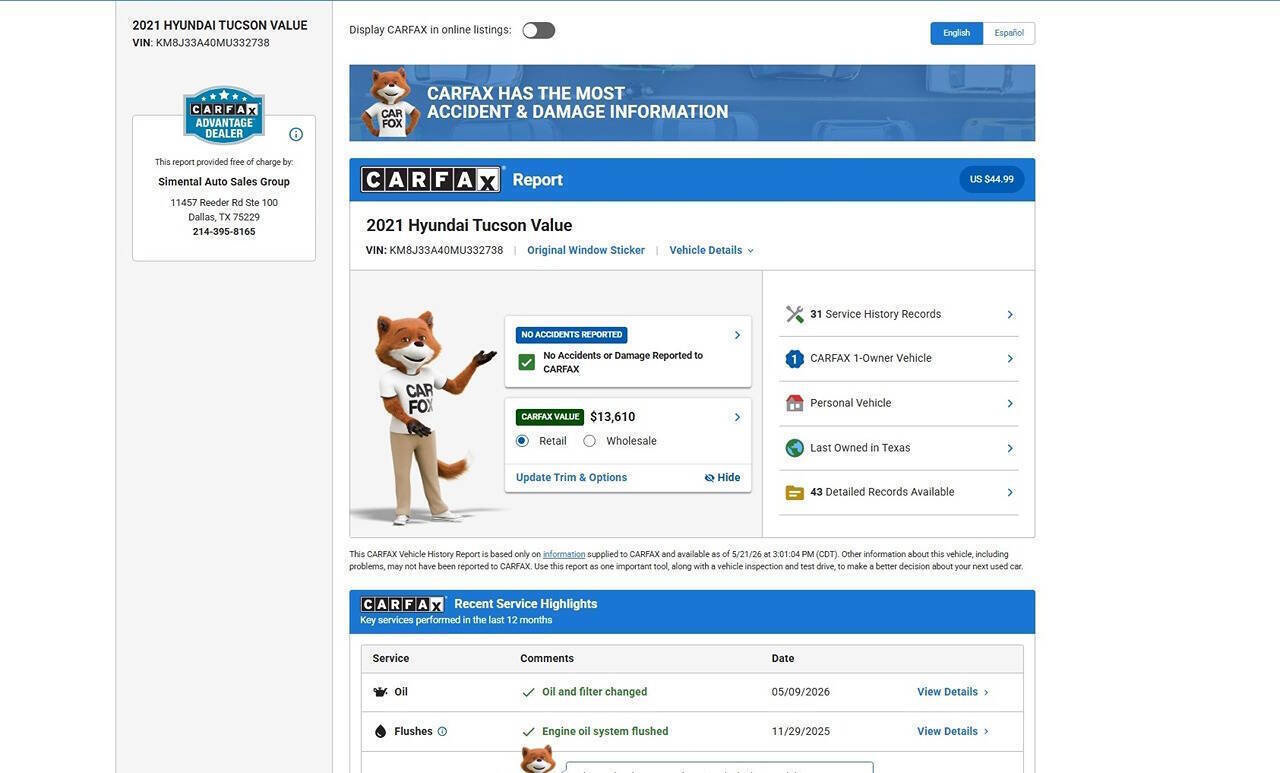
Task: Toggle Display CARFAX in online listings switch
Action: (539, 30)
